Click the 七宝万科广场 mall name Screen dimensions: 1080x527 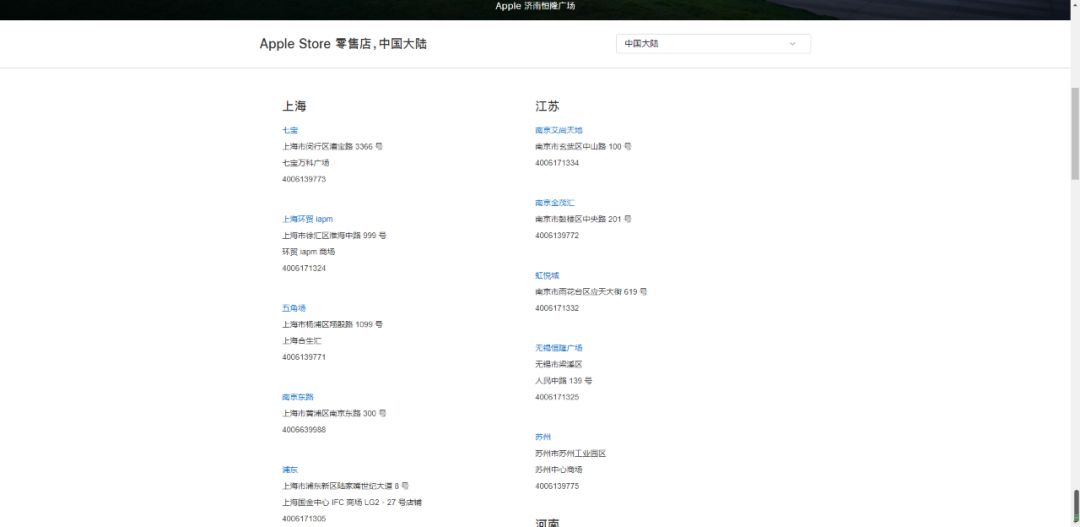click(305, 163)
